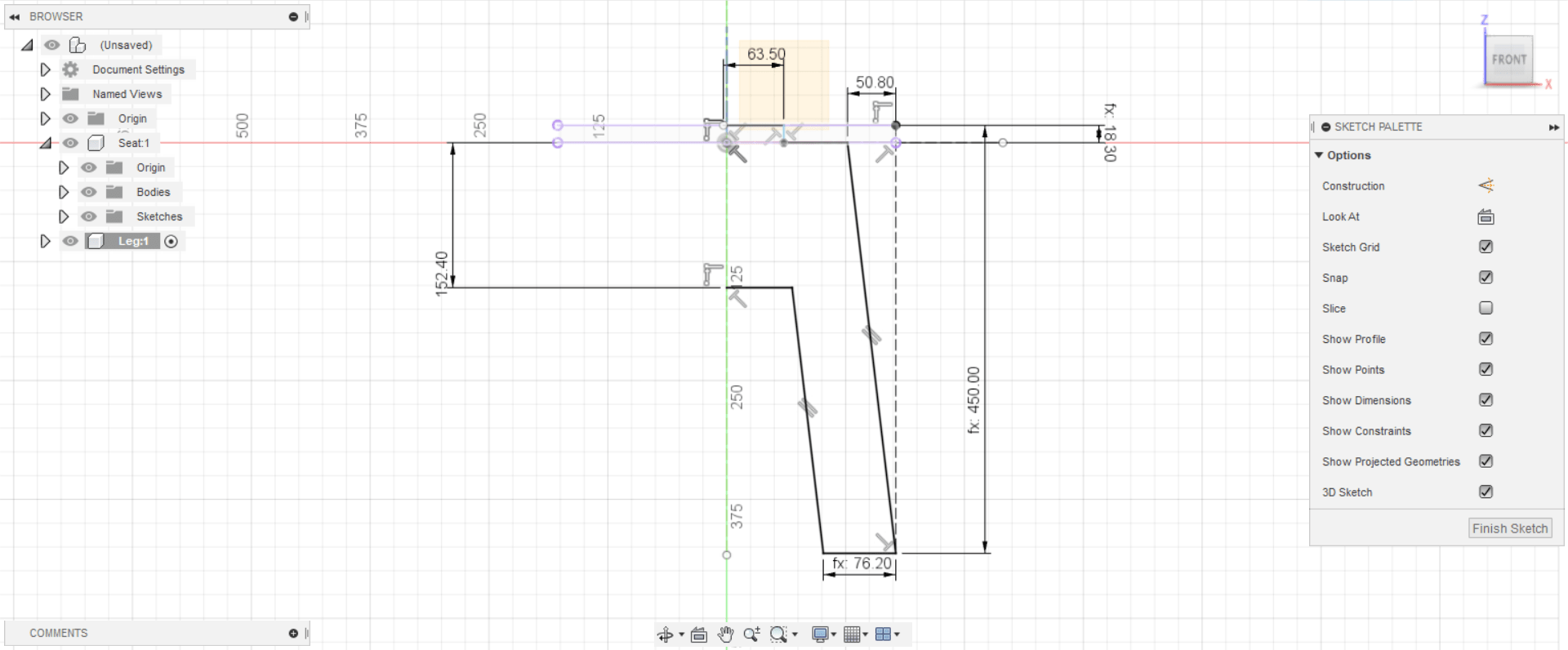Screen dimensions: 1568x650
Task: Open Display Settings monitor icon
Action: point(820,634)
